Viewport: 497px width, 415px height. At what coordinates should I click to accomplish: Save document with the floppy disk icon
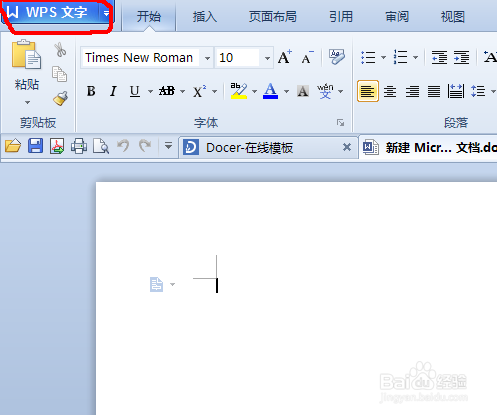pos(35,146)
